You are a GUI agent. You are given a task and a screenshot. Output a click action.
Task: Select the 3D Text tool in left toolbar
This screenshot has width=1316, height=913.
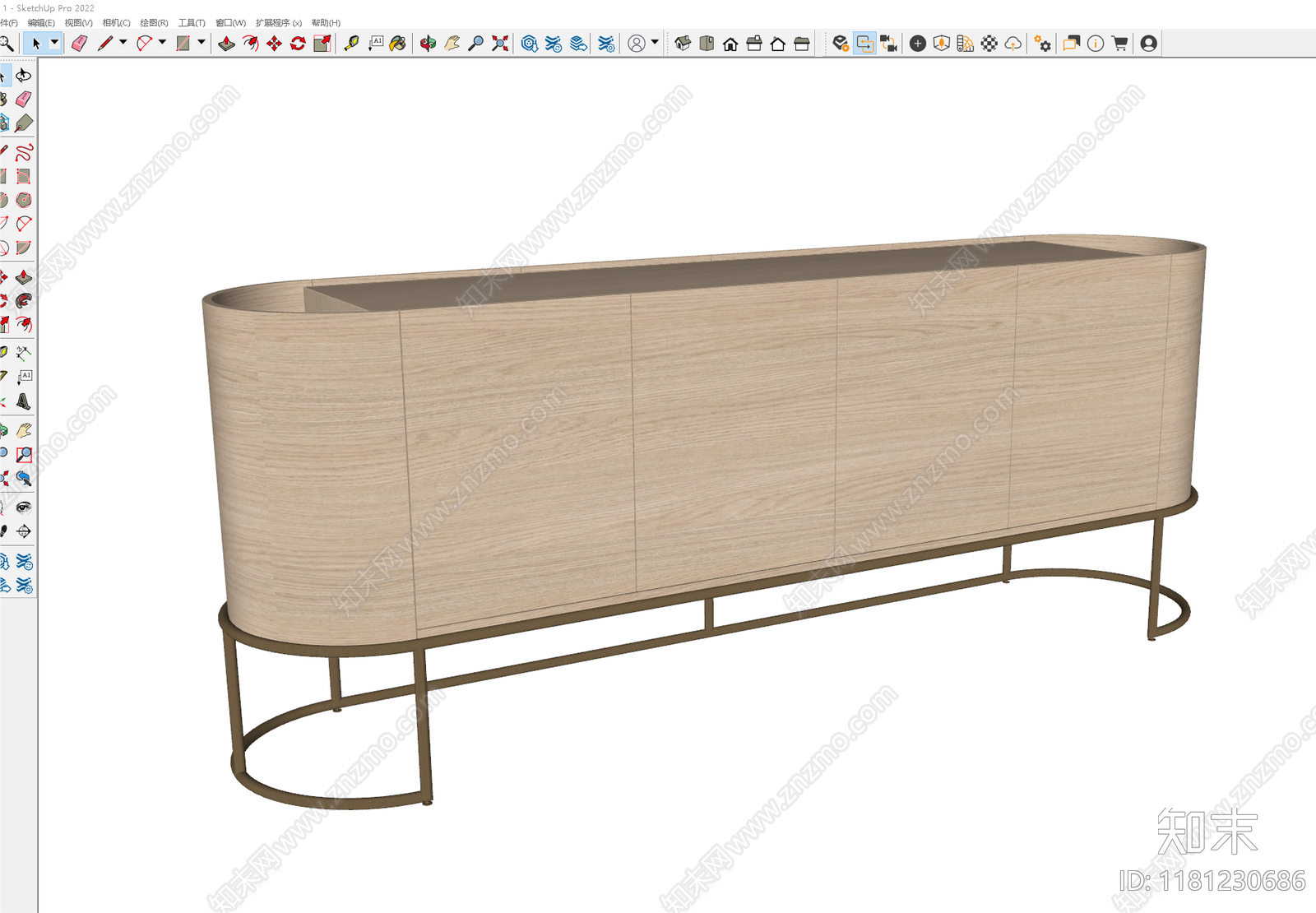click(x=24, y=401)
